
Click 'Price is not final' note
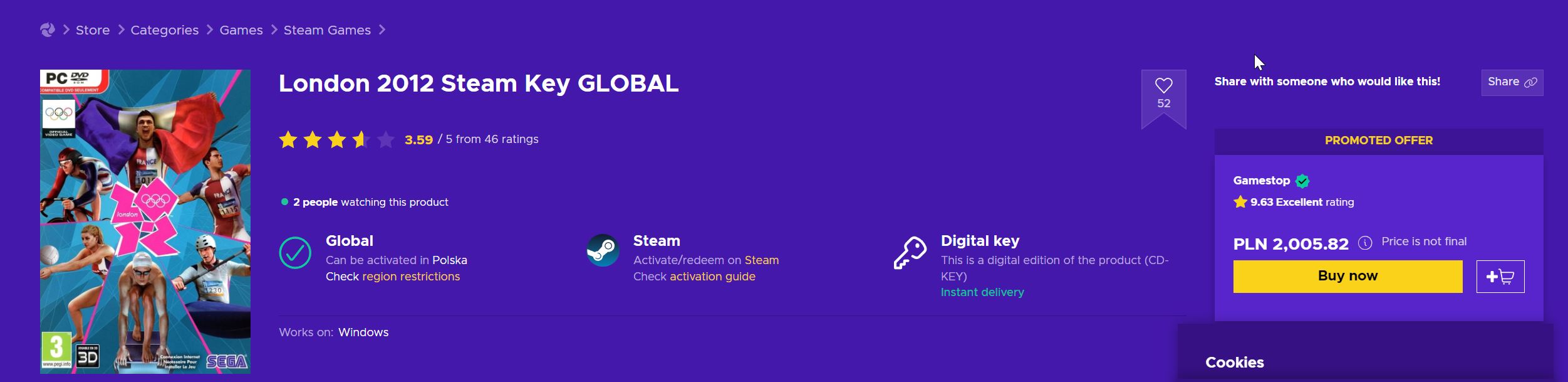pyautogui.click(x=1424, y=241)
